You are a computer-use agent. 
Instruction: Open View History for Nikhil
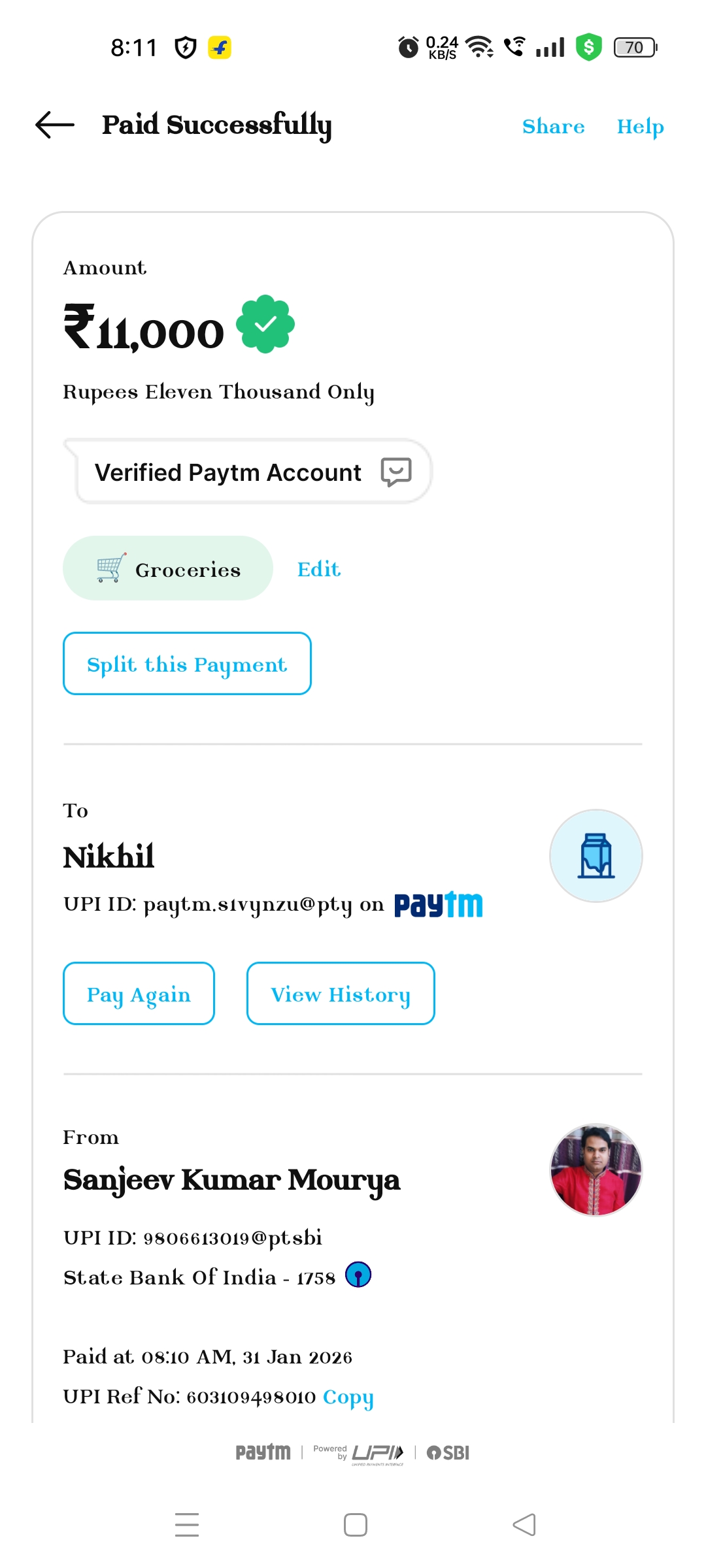[x=341, y=994]
